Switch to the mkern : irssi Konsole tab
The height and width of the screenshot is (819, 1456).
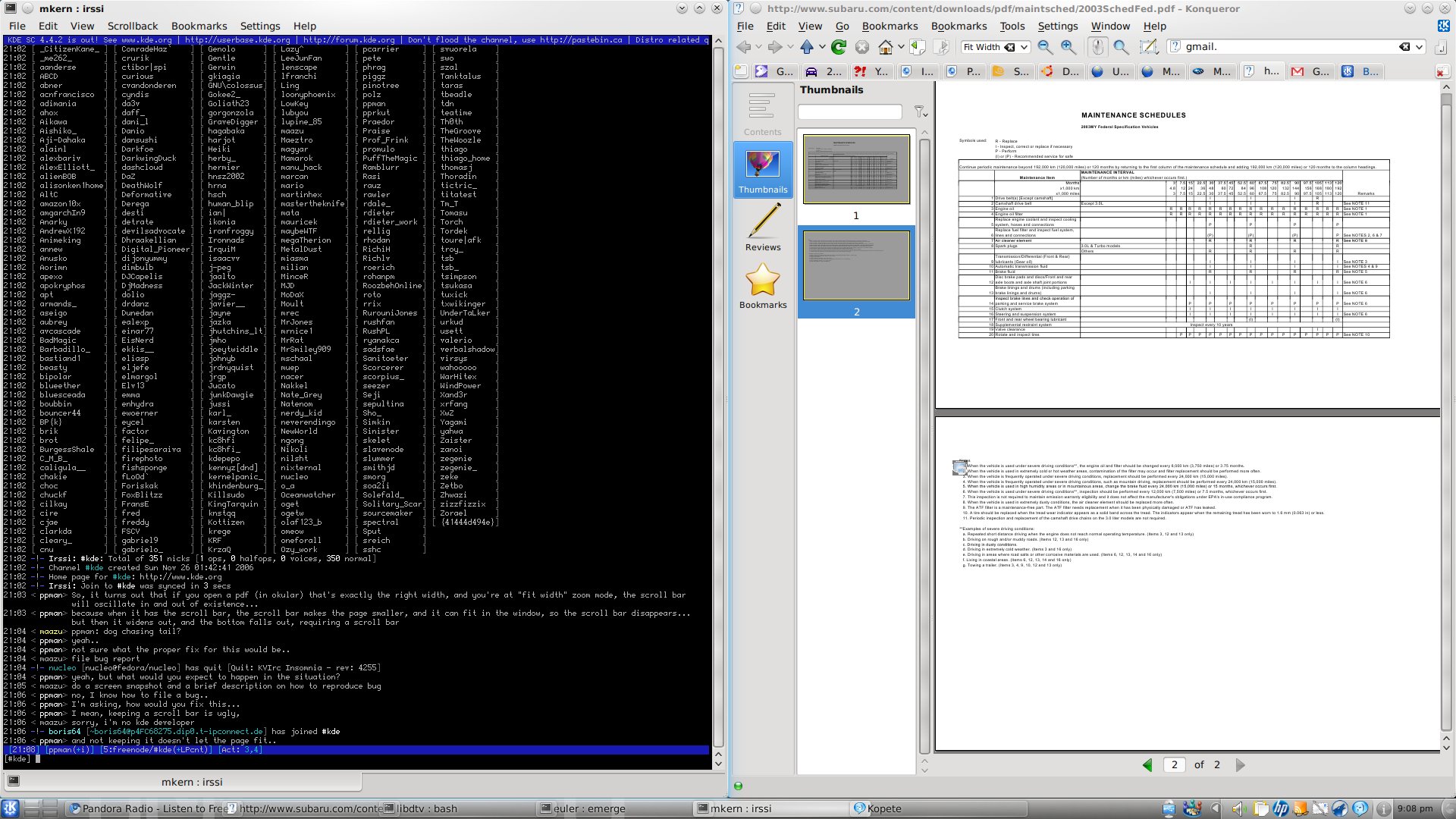point(182,782)
